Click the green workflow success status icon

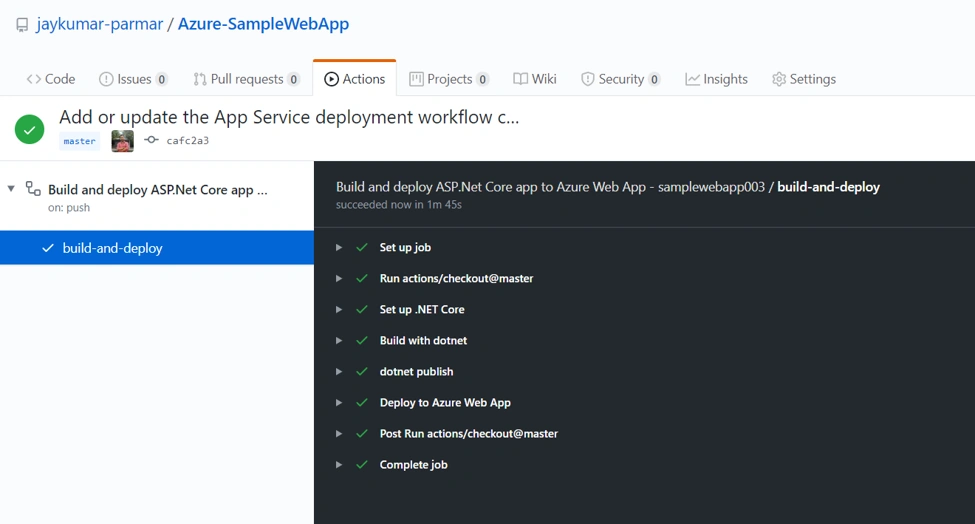click(x=29, y=129)
